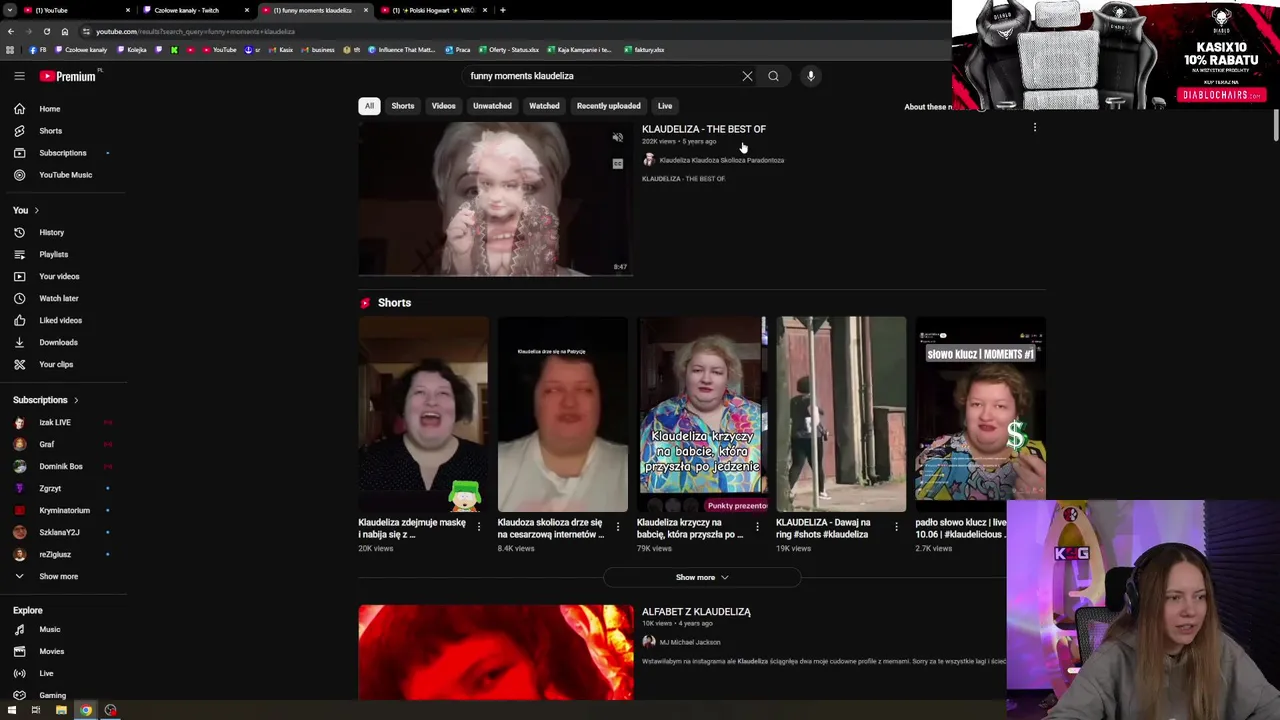Open the 'słowo klucz MOMENTS #1' short thumbnail
Image resolution: width=1280 pixels, height=720 pixels.
(x=980, y=408)
